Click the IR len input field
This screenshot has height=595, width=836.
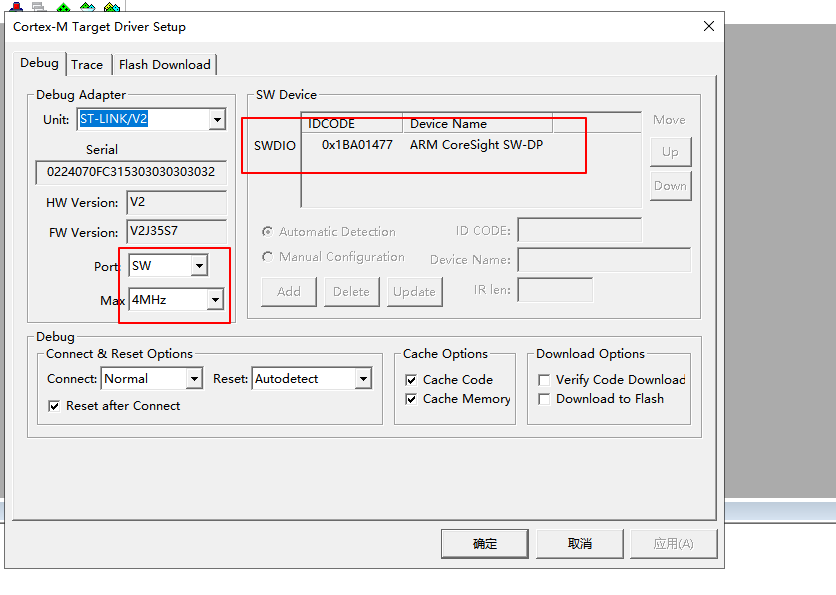click(x=555, y=290)
